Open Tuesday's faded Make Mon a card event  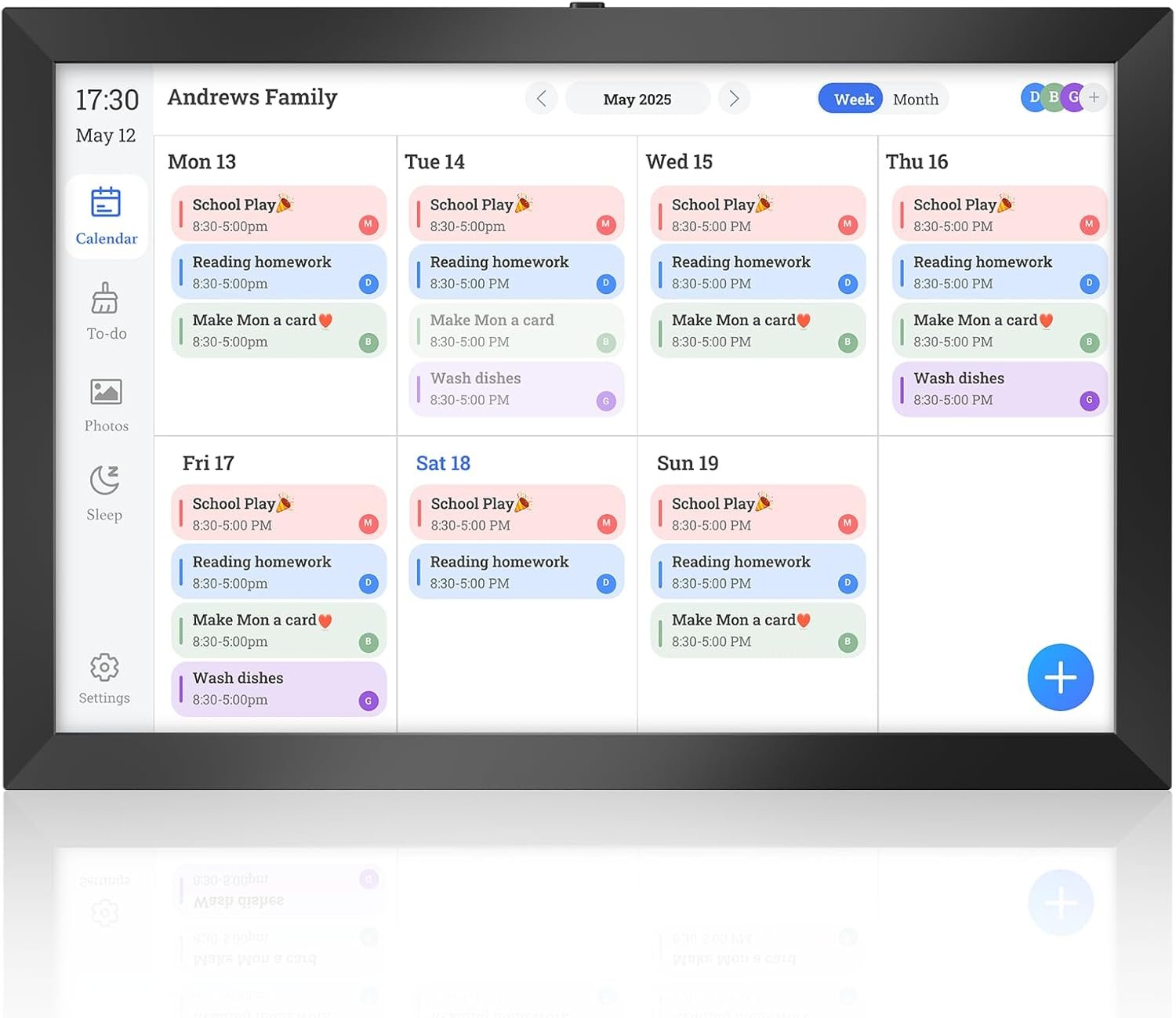tap(516, 330)
